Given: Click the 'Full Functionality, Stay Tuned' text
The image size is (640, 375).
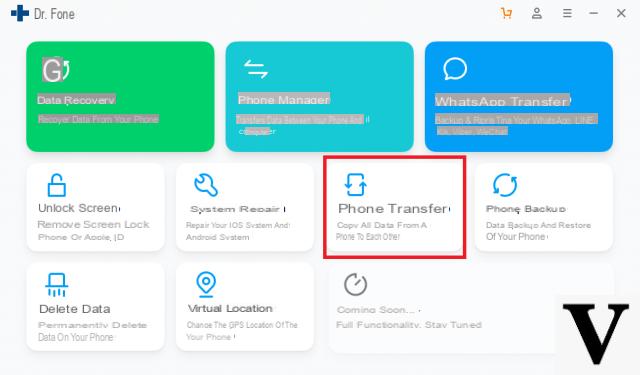Looking at the screenshot, I should [409, 325].
